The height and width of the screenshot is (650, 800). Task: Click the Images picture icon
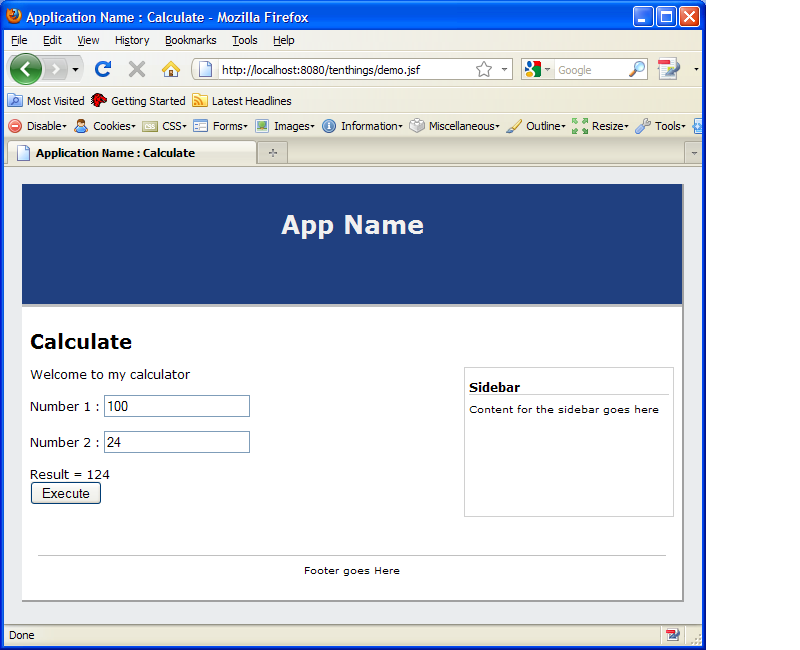262,126
